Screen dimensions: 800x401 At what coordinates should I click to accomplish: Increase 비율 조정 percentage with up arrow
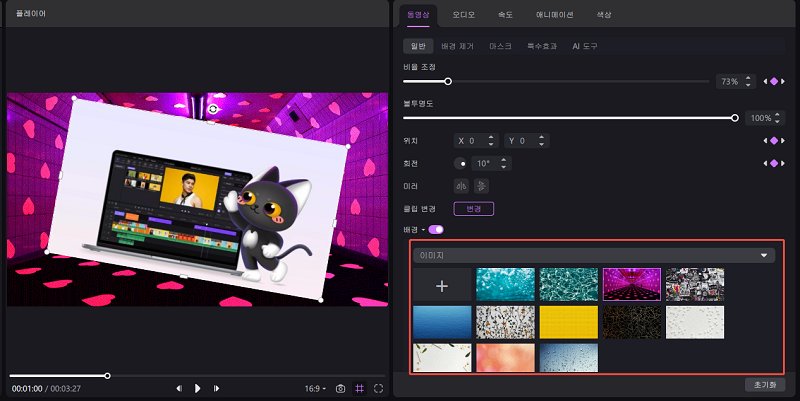pos(748,78)
